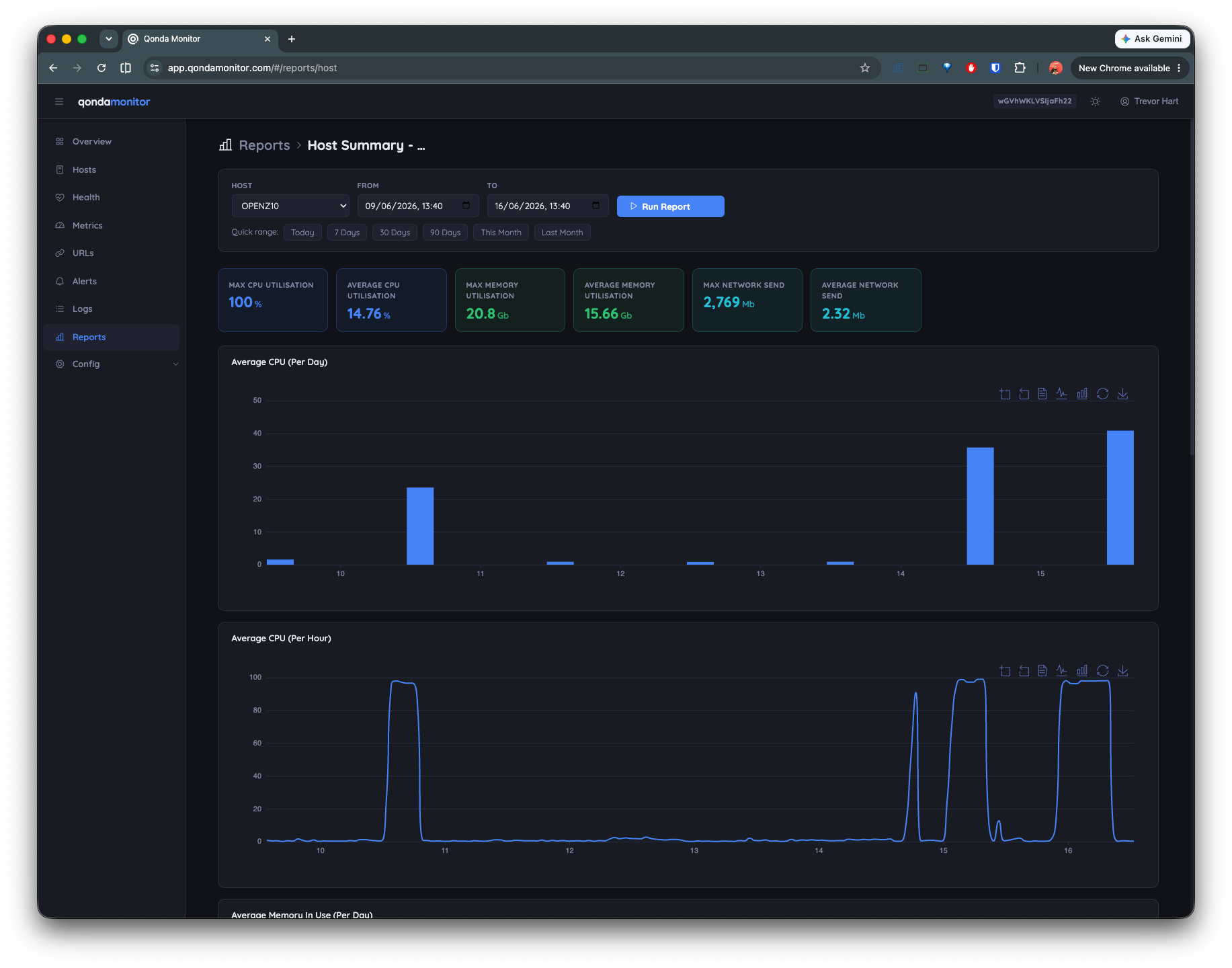
Task: Click zoom reset icon on Per Day chart
Action: 1024,394
